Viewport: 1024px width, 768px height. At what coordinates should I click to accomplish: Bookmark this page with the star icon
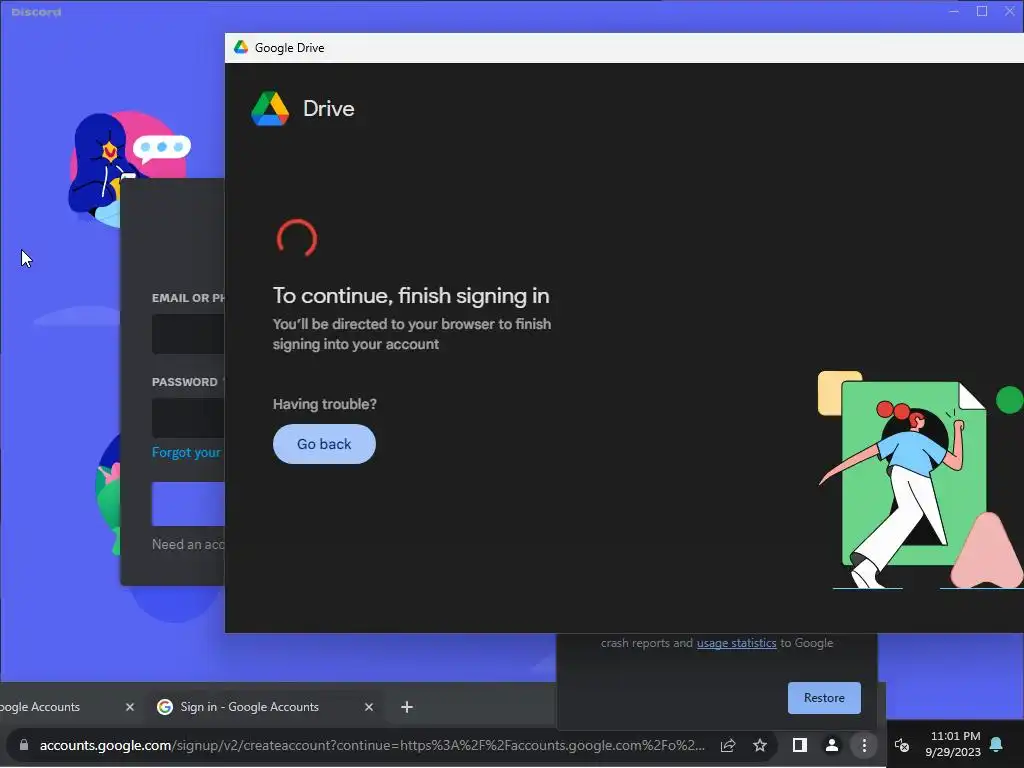(x=760, y=745)
